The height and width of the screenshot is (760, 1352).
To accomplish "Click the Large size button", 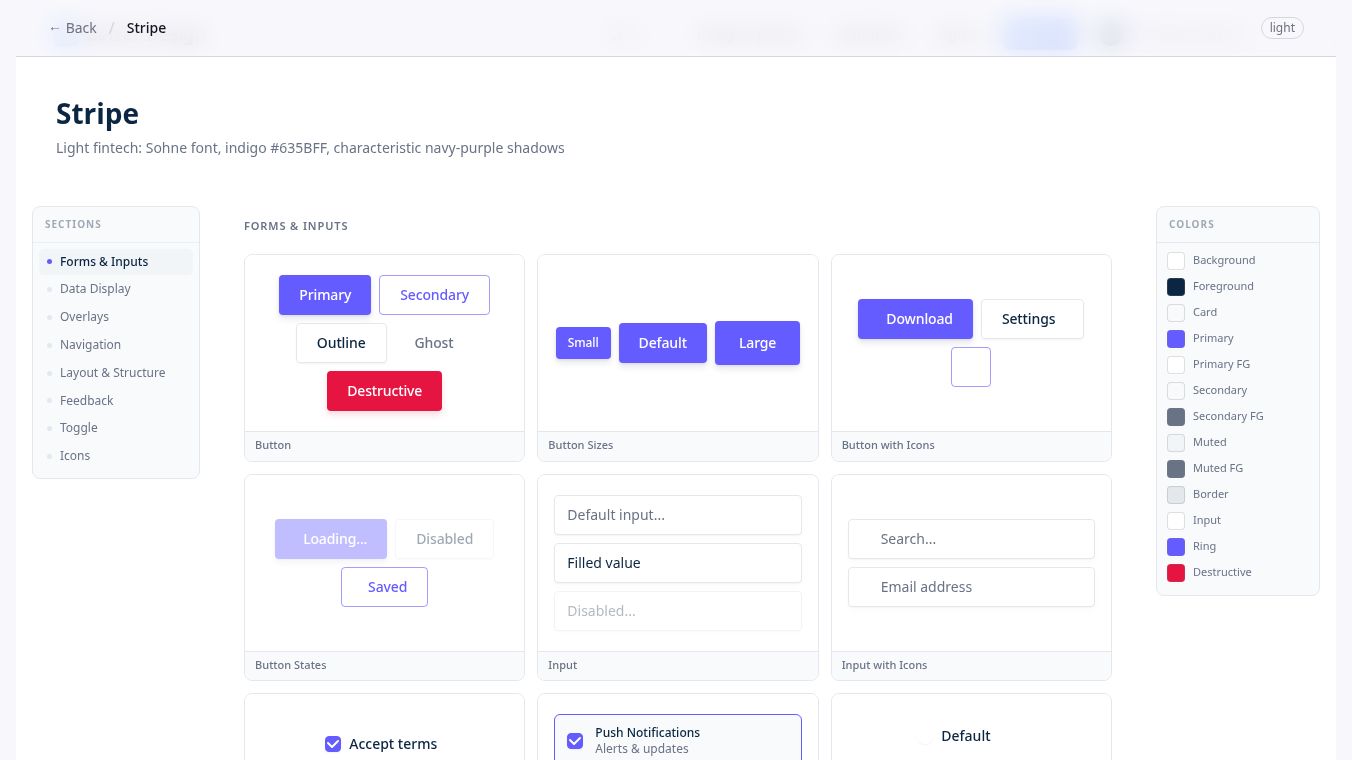I will point(757,343).
